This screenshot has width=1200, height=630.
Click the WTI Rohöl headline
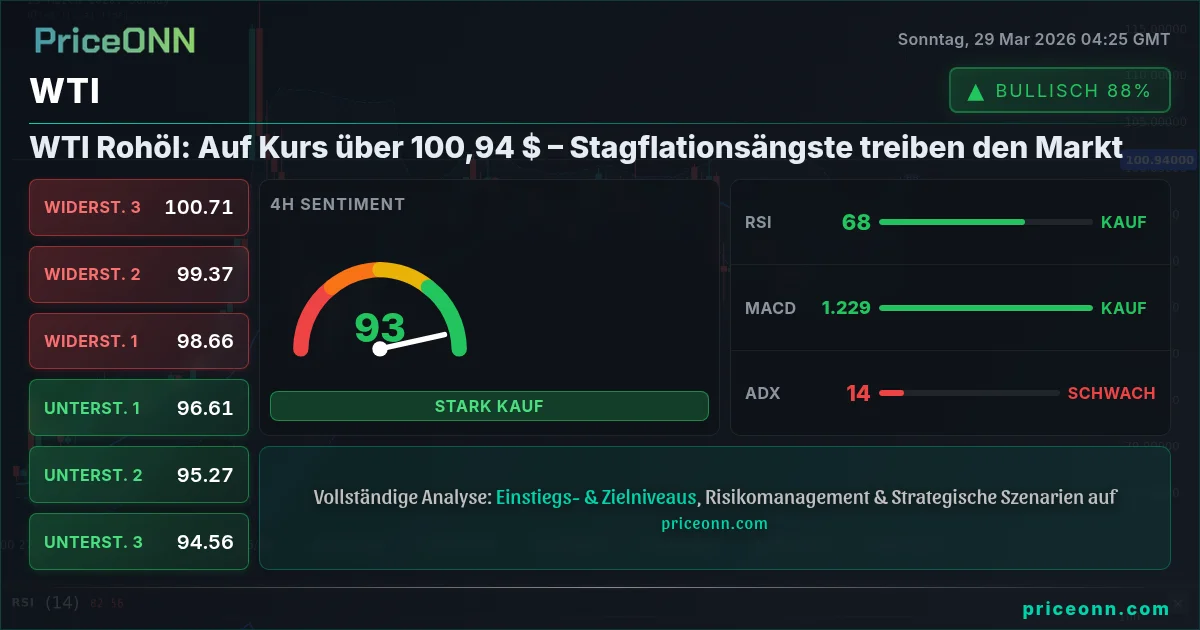coord(576,148)
